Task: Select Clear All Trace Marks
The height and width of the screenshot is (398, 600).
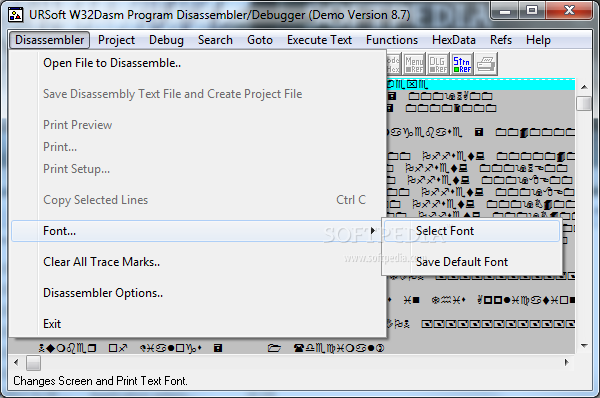Action: coord(198,262)
